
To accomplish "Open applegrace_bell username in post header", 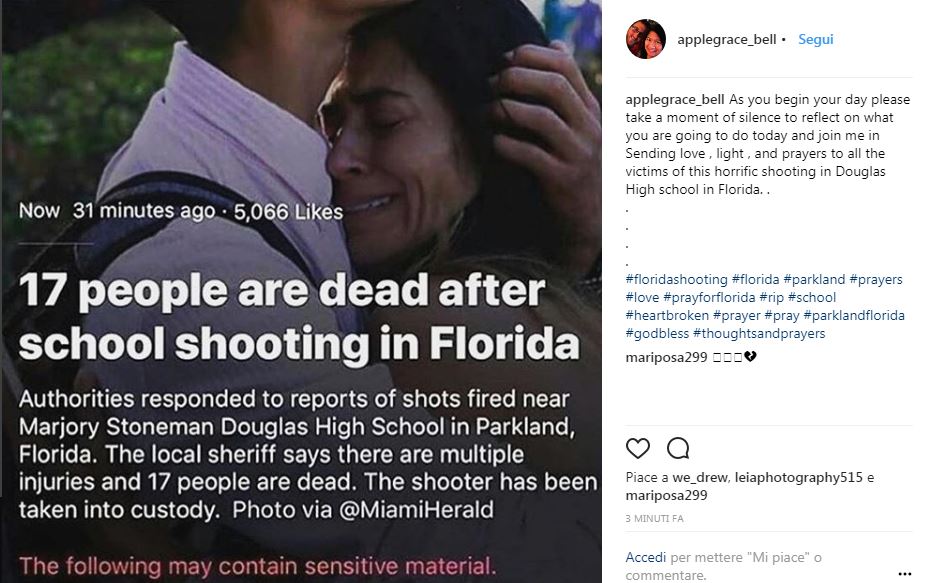I will [725, 40].
